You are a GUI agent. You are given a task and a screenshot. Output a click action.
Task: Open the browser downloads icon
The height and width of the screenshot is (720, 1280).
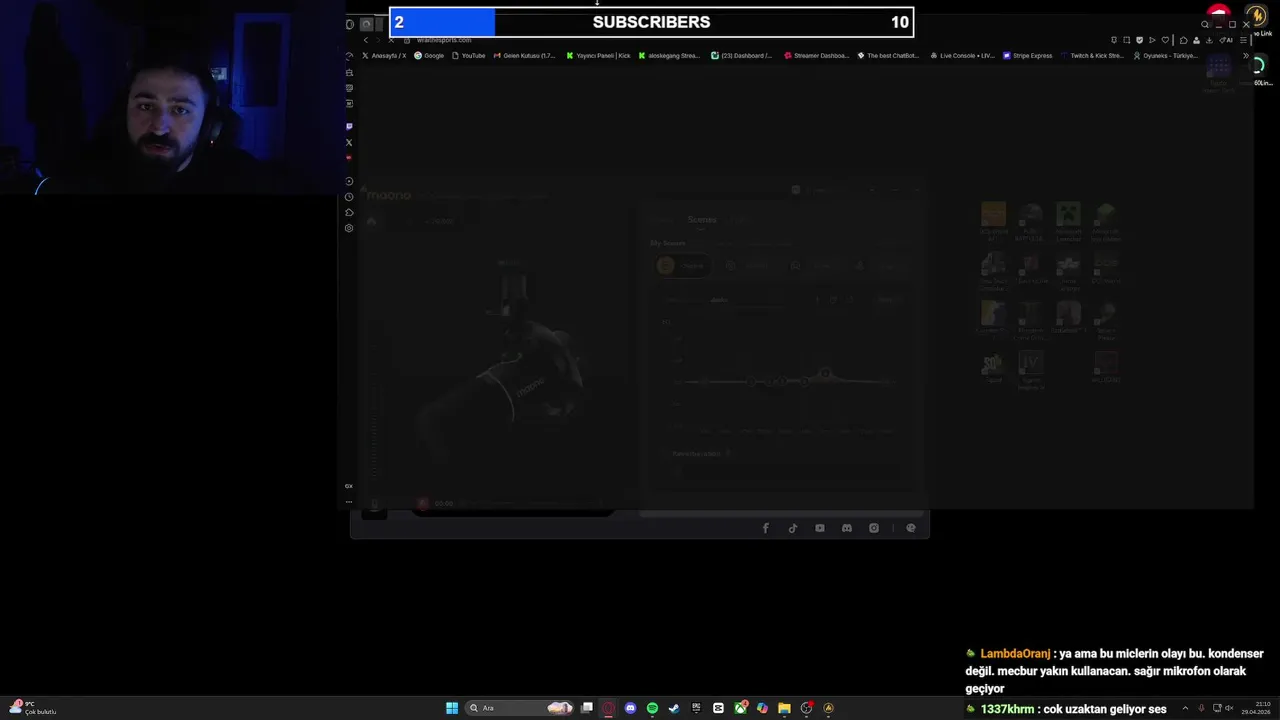[x=1209, y=40]
